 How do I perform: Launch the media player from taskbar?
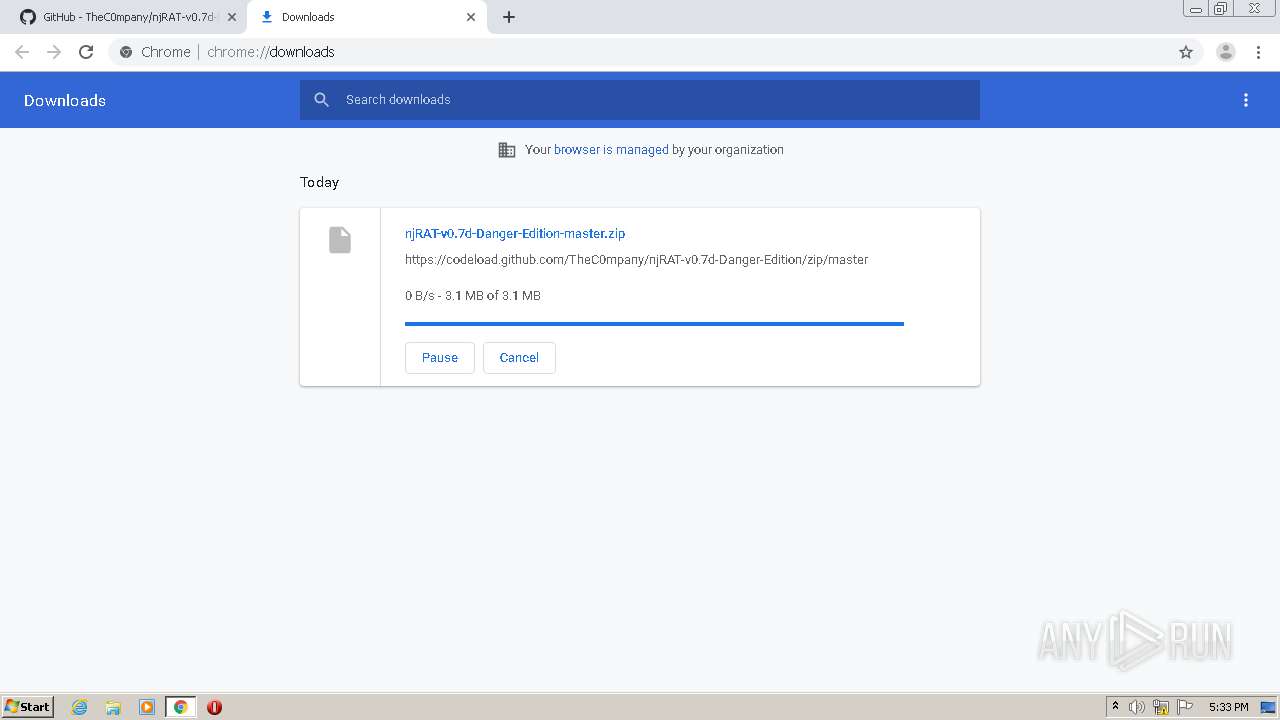click(x=147, y=707)
